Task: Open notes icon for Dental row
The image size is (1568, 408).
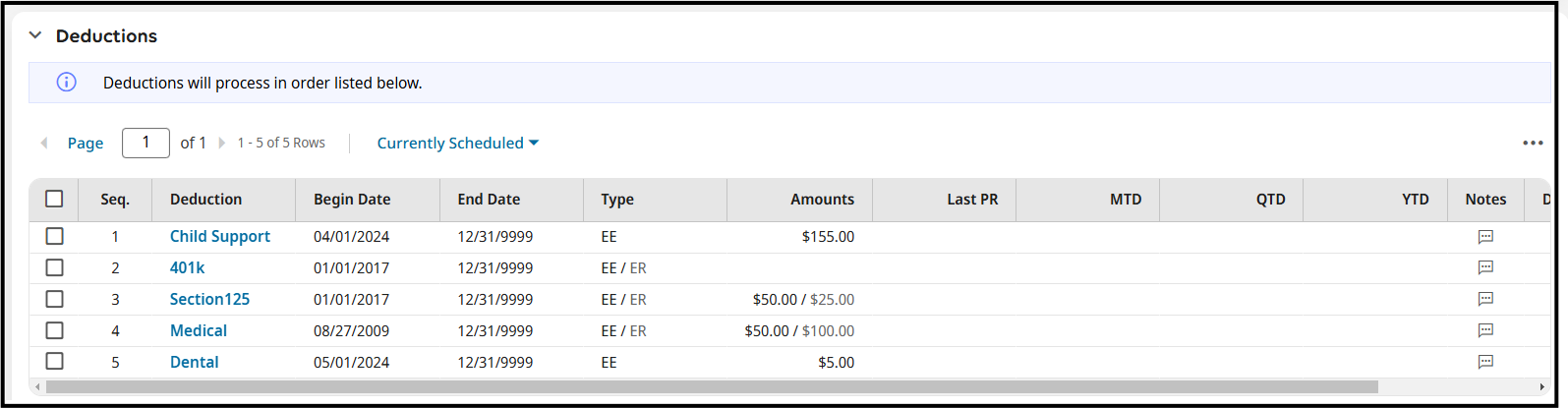Action: [1485, 363]
